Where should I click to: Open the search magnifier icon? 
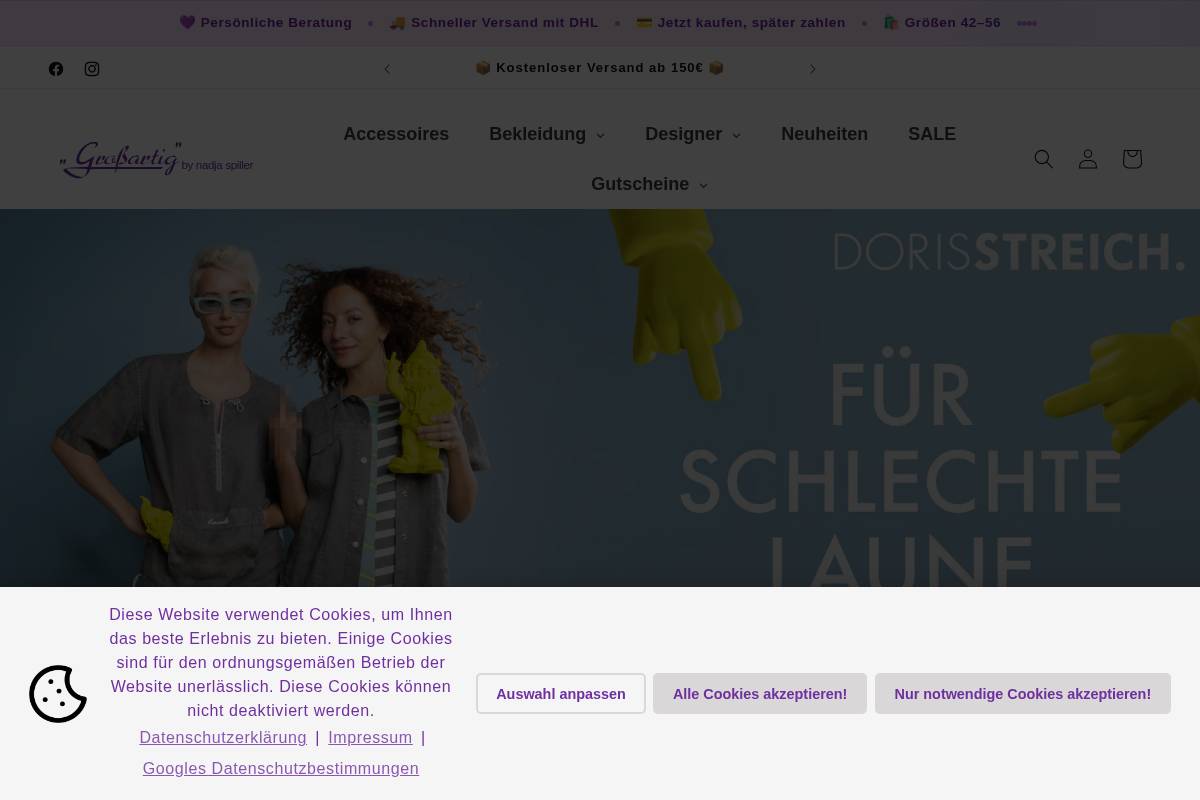1044,159
